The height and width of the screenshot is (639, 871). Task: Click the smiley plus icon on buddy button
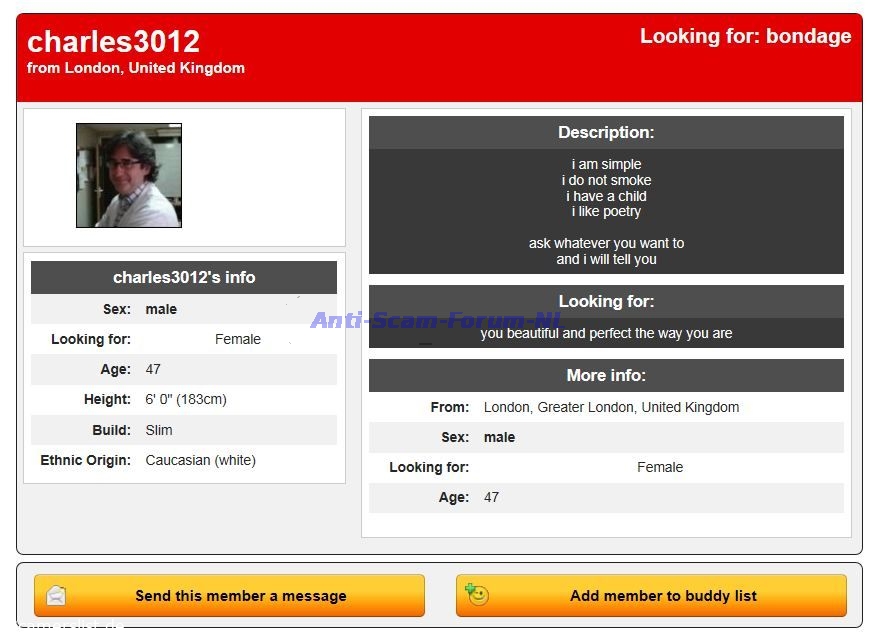click(x=477, y=595)
